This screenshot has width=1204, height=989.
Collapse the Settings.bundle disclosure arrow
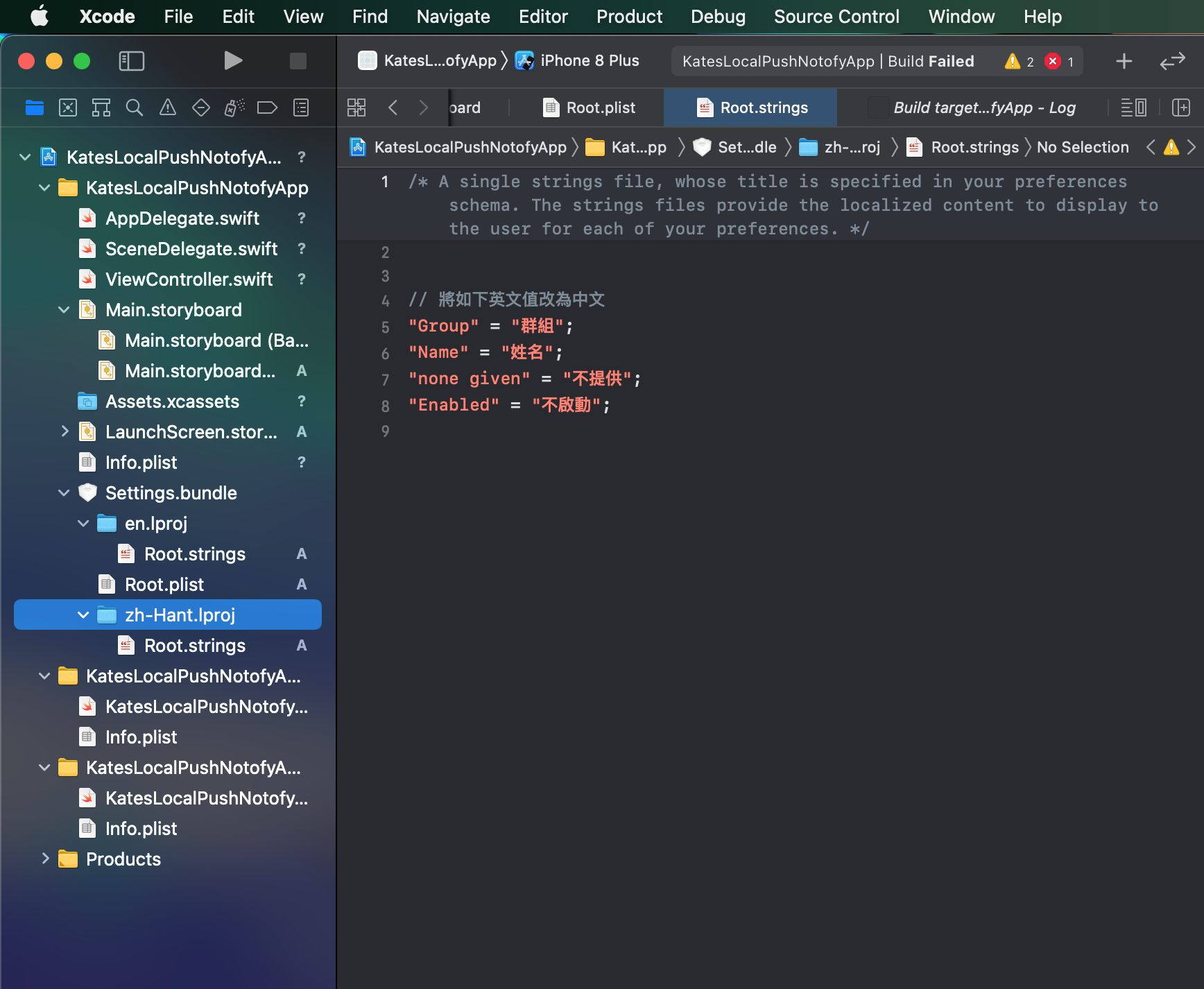pos(64,493)
